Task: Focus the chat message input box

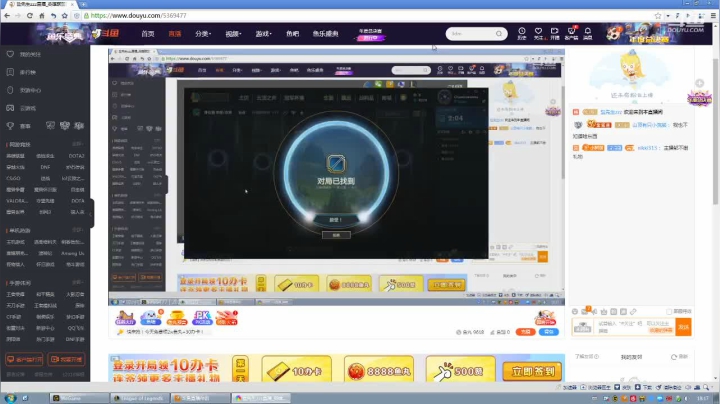Action: click(x=635, y=327)
